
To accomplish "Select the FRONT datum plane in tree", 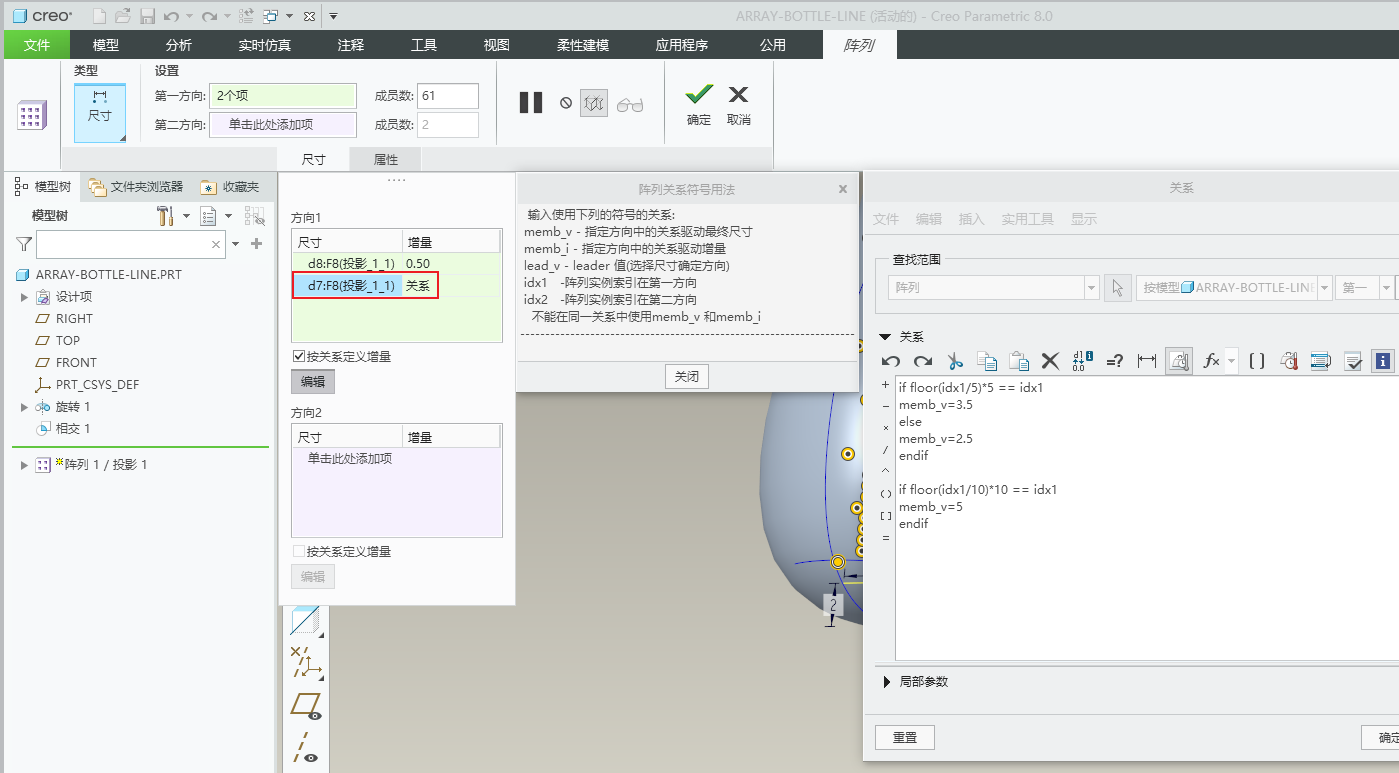I will 76,363.
